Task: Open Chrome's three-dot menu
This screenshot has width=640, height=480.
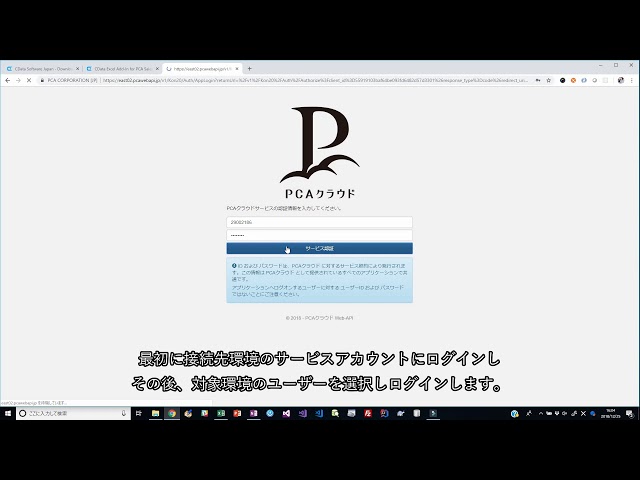Action: [x=632, y=80]
